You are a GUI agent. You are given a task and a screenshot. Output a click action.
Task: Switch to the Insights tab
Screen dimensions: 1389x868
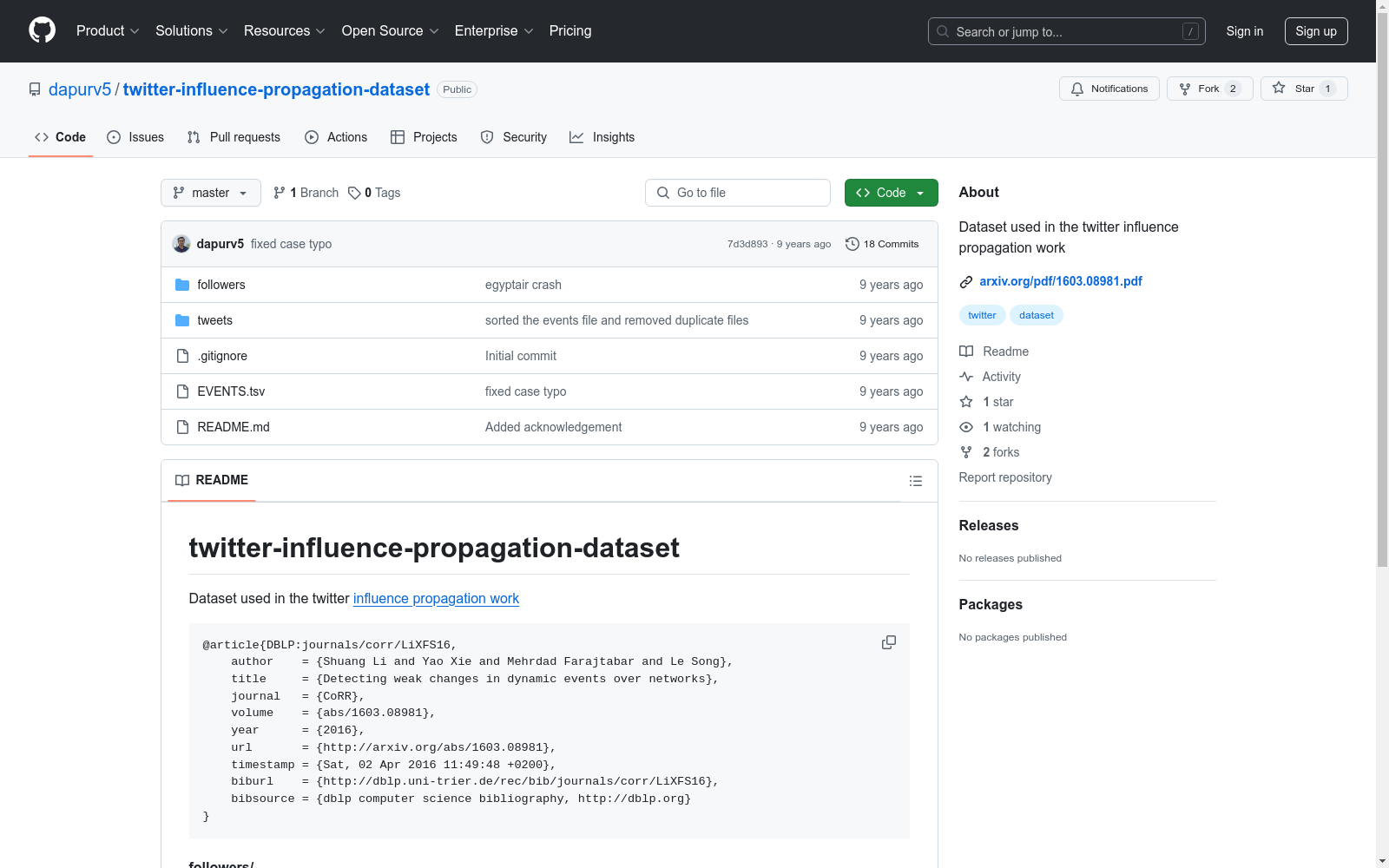pyautogui.click(x=602, y=137)
